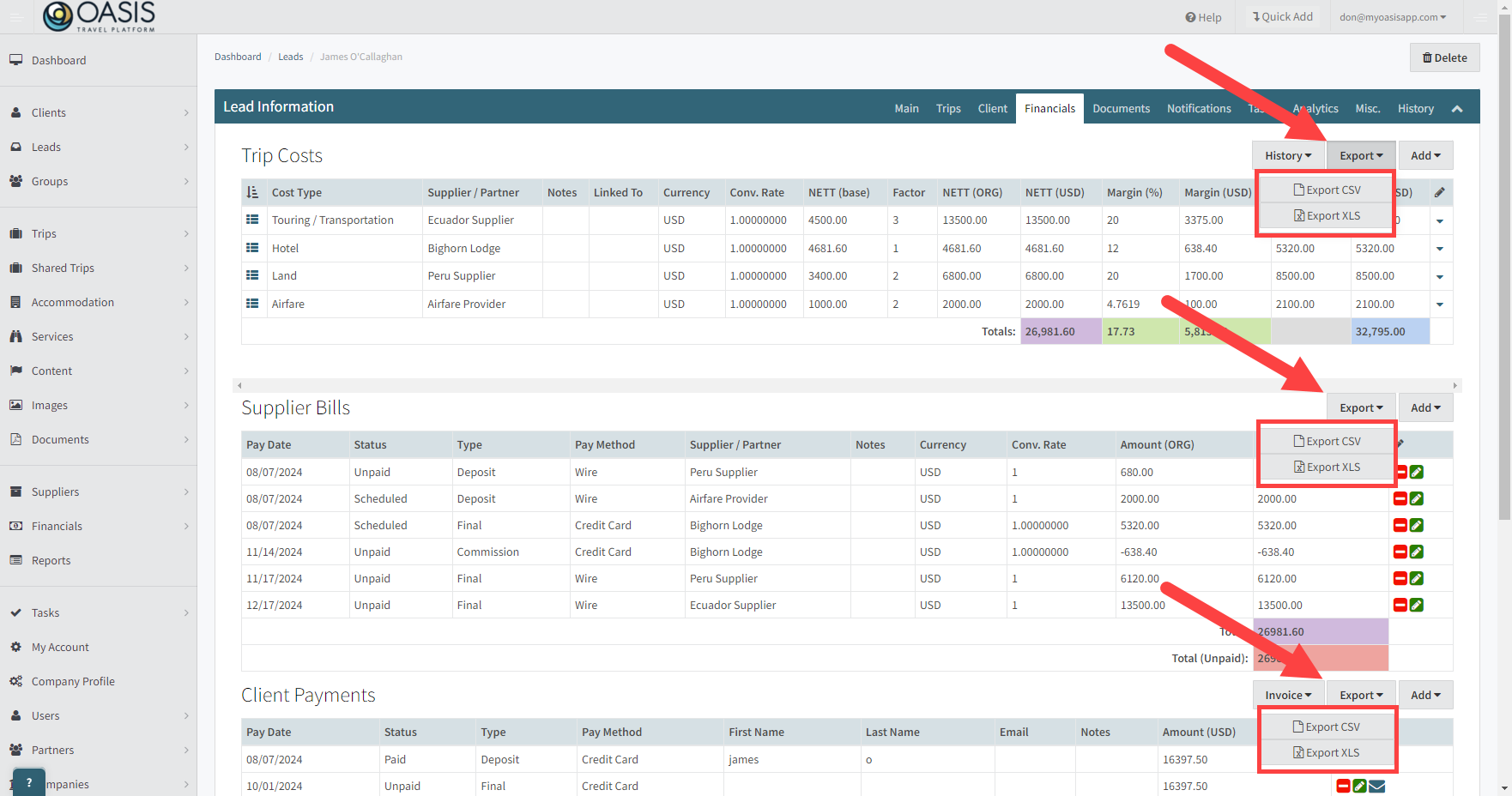Click the Accommodation building icon in sidebar
The image size is (1512, 796).
tap(15, 302)
